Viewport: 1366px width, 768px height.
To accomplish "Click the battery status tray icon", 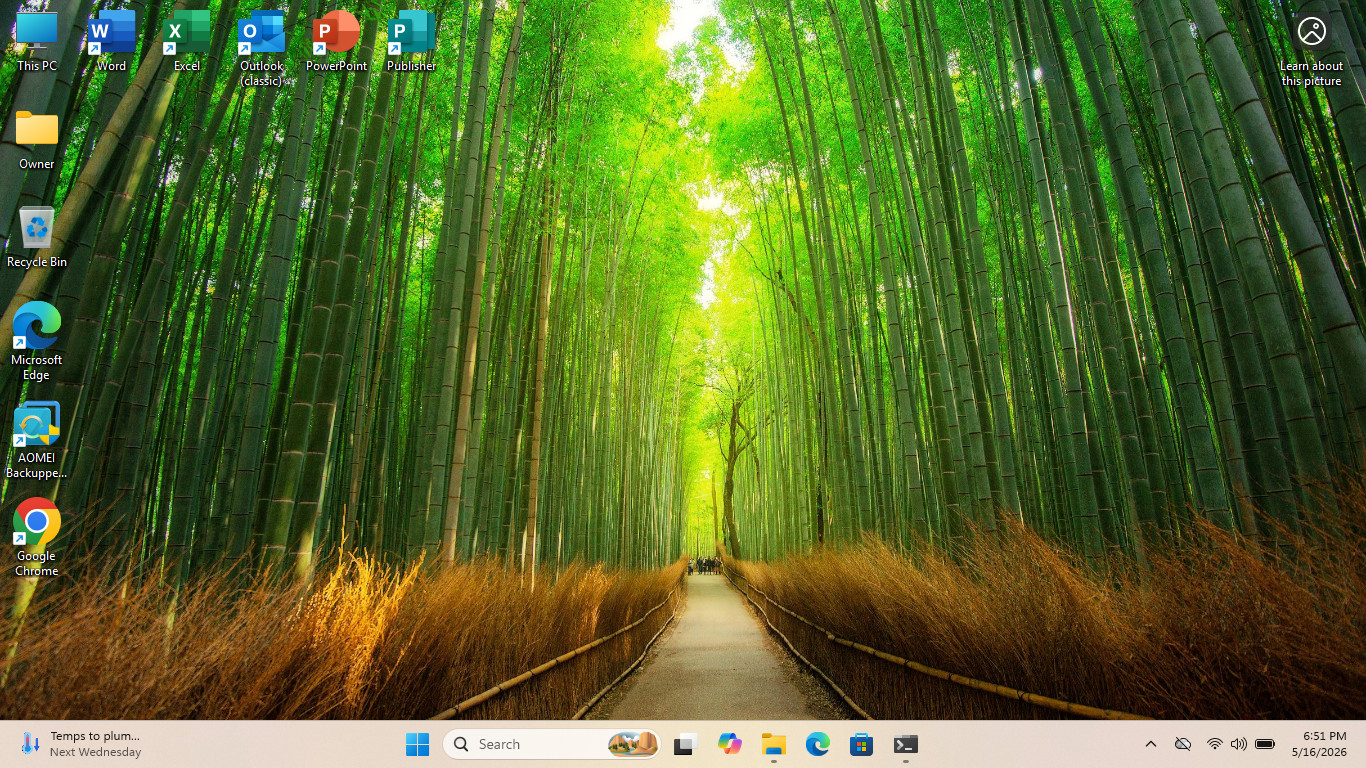I will [x=1265, y=744].
